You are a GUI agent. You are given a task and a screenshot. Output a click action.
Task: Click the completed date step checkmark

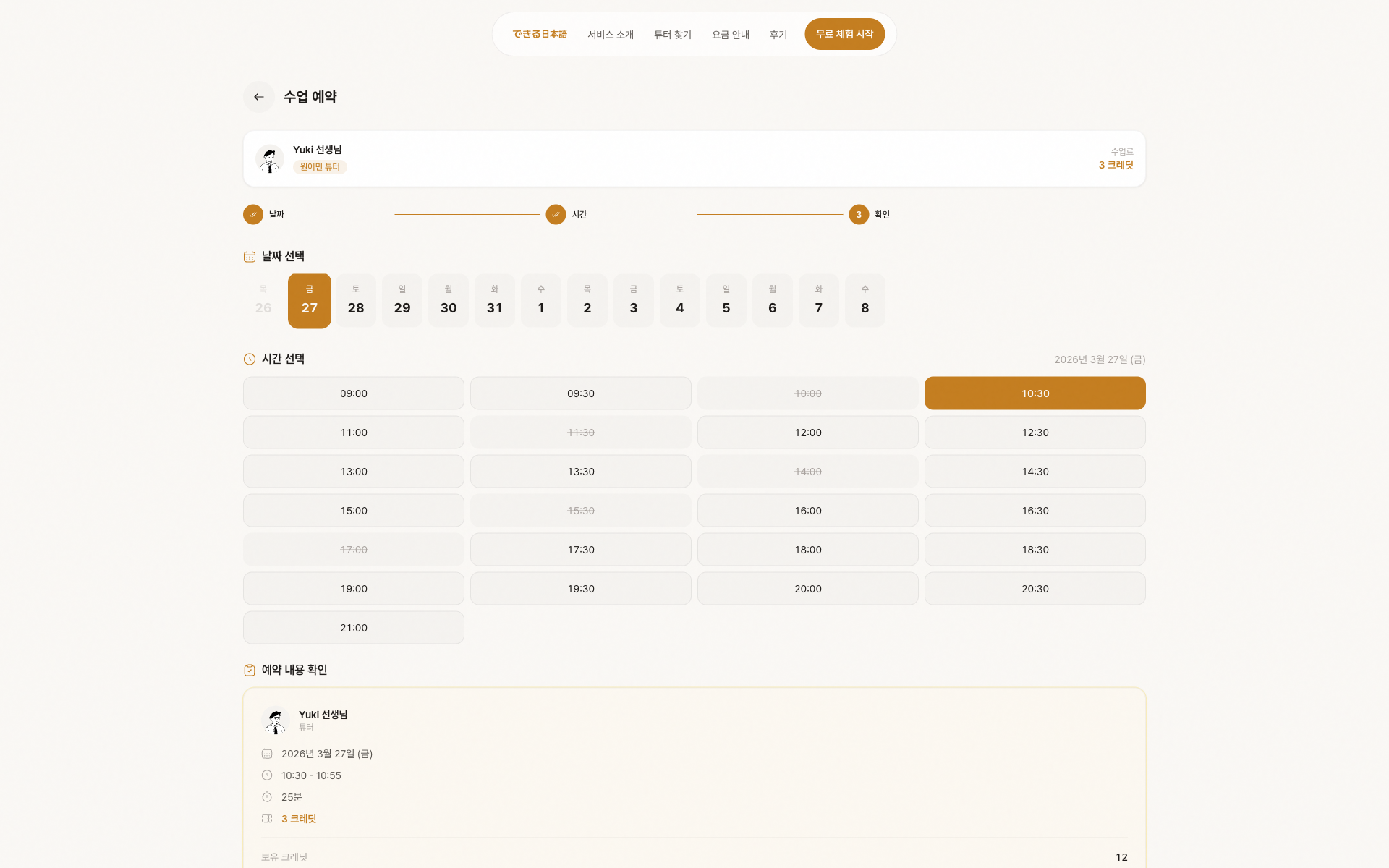point(253,215)
